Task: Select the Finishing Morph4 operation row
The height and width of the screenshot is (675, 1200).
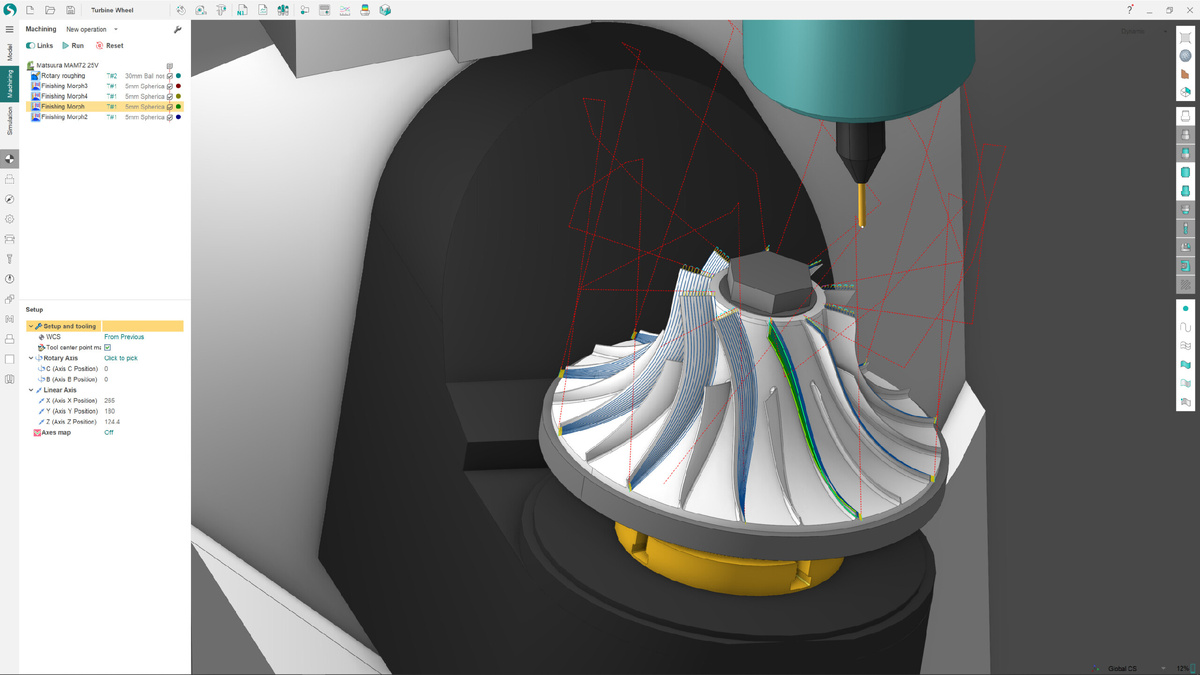Action: pyautogui.click(x=107, y=97)
